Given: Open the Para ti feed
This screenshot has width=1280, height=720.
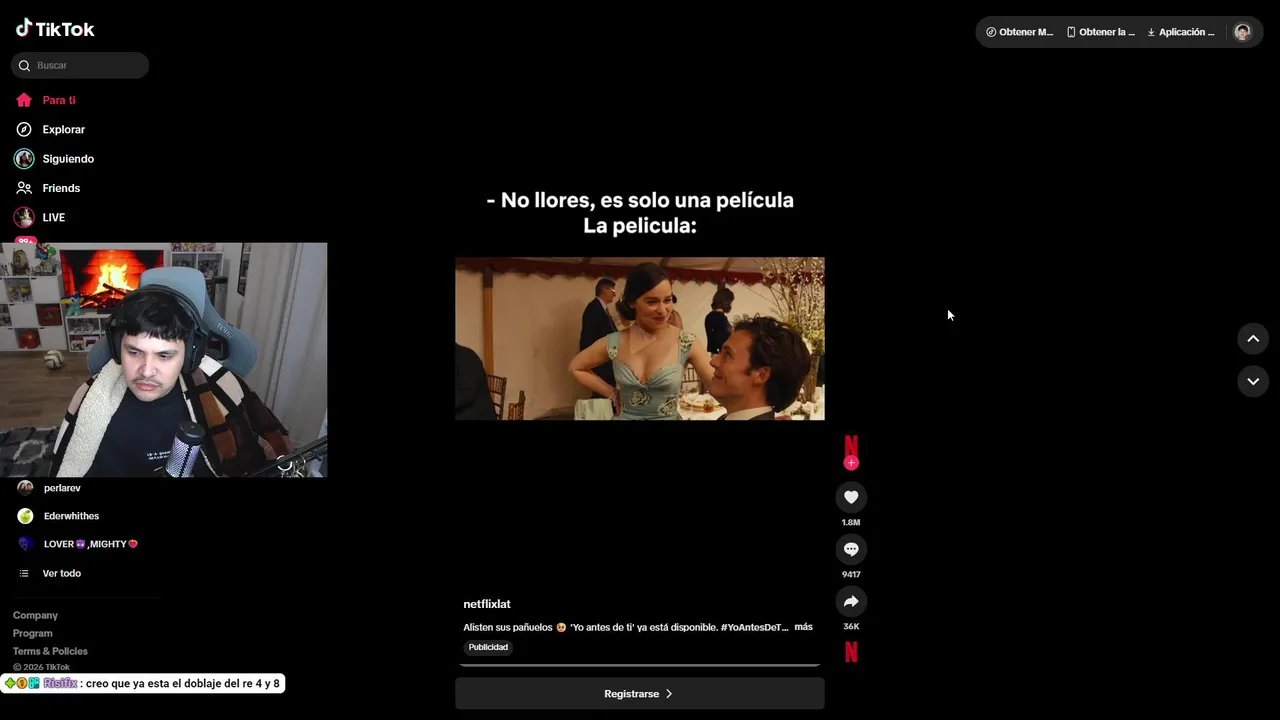Looking at the screenshot, I should pos(59,100).
